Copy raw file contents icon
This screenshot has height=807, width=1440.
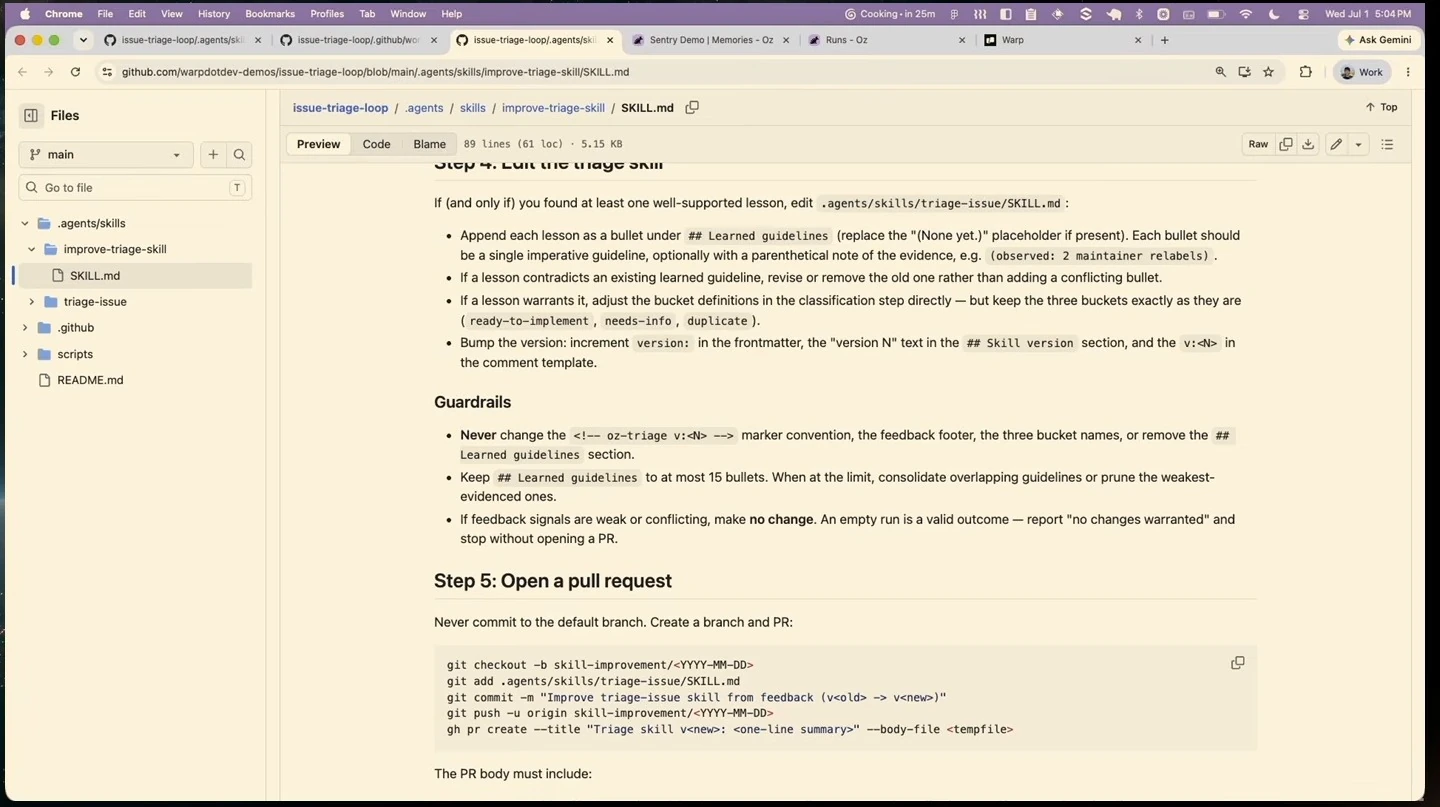pos(1286,144)
